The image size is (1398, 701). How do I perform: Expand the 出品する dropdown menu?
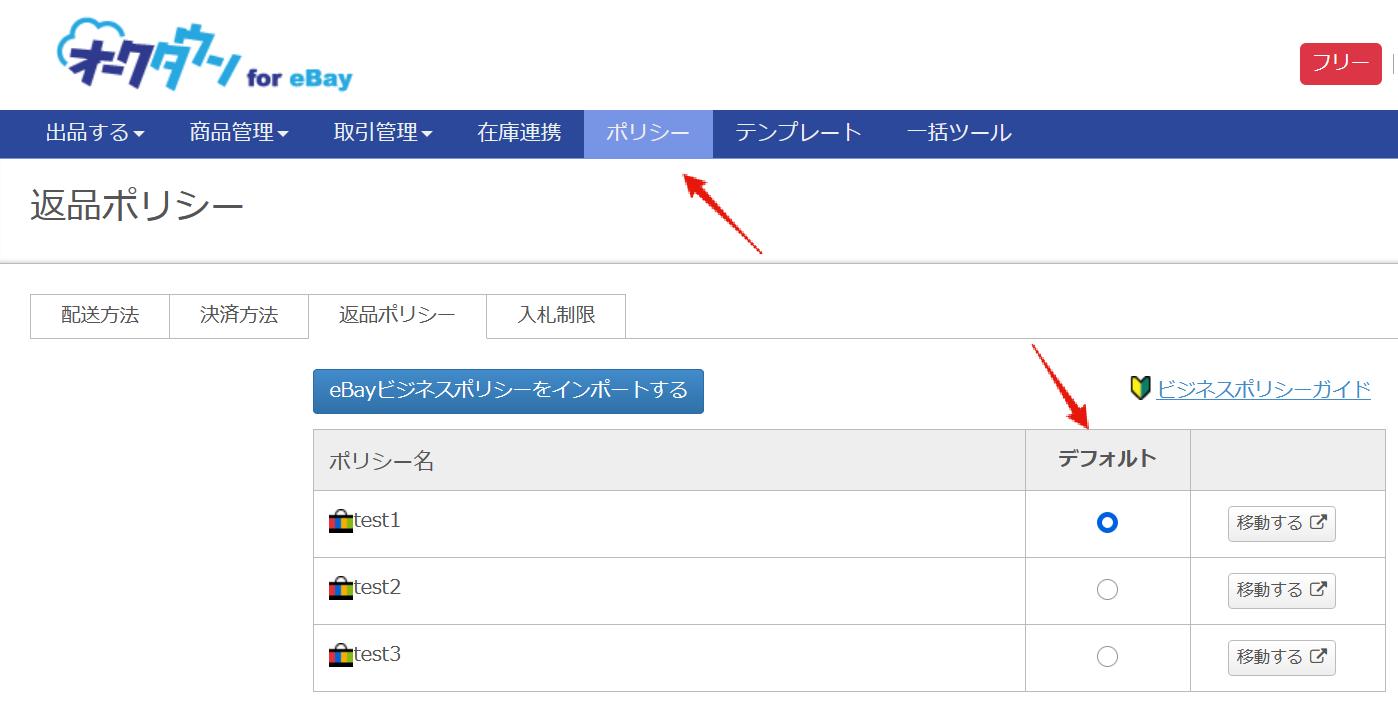point(95,133)
